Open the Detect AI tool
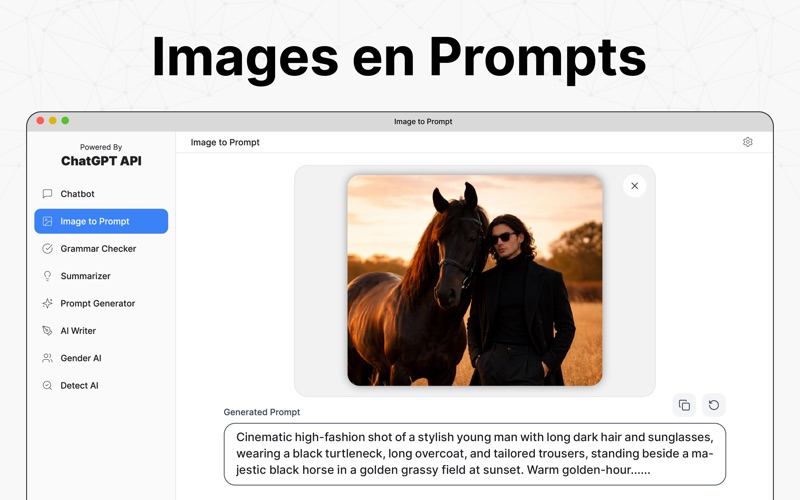Screen dimensions: 800x500 point(101,386)
